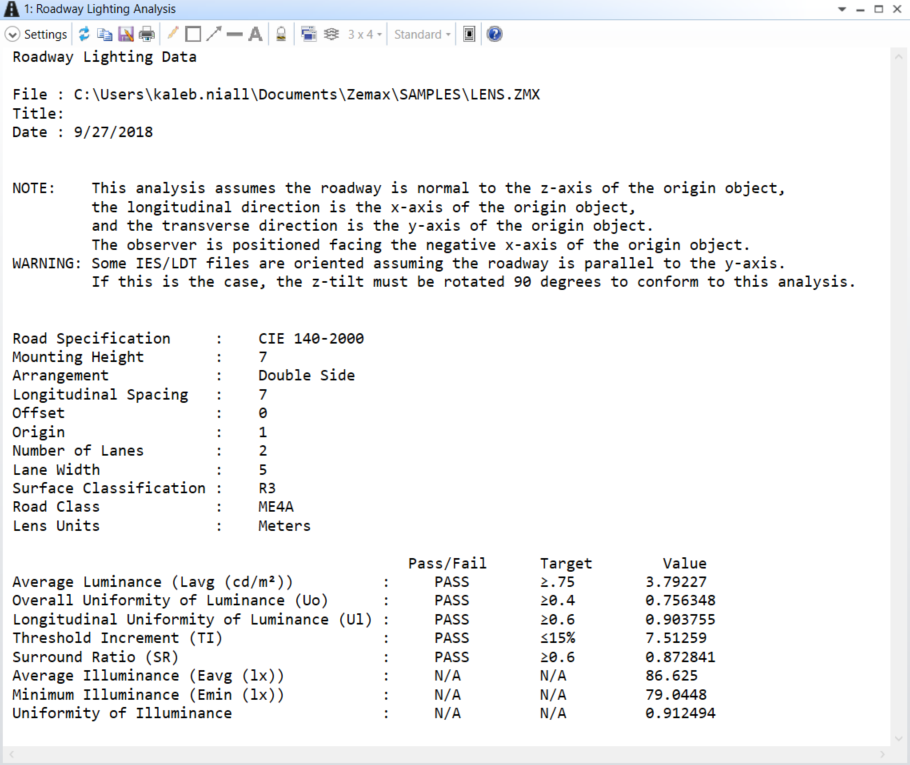Click the Zemax app icon in title bar
Screen dimensions: 910x765
12,9
